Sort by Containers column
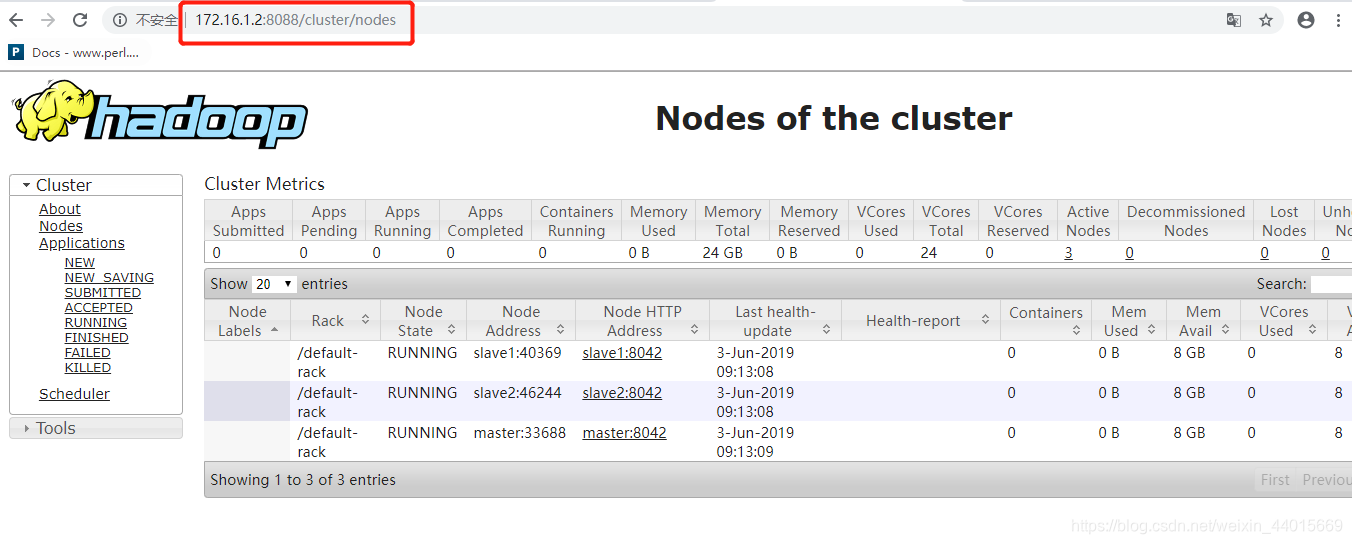1352x544 pixels. tap(1046, 321)
